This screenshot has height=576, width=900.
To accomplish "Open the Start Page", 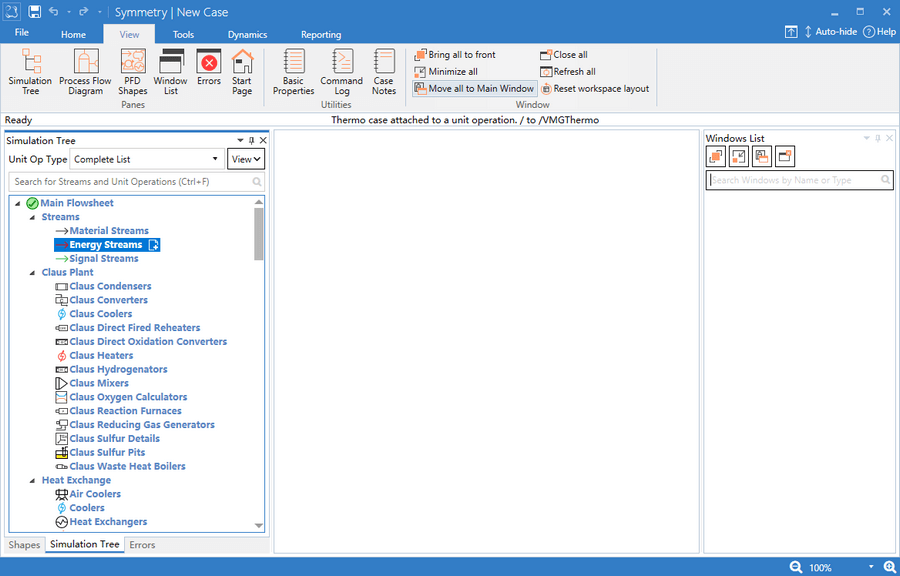I will [x=242, y=71].
